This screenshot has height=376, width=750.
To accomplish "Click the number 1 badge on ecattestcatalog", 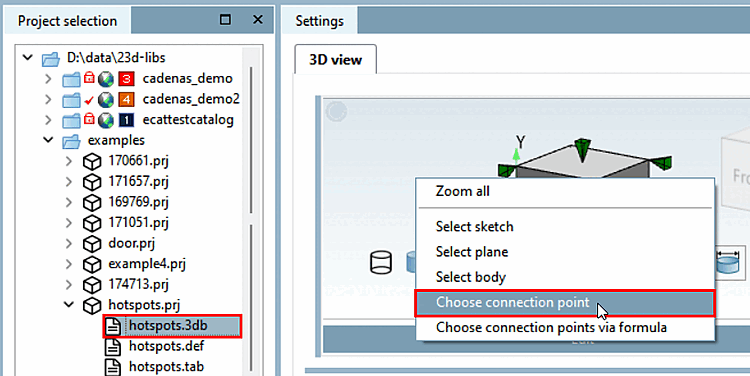I will [x=126, y=120].
